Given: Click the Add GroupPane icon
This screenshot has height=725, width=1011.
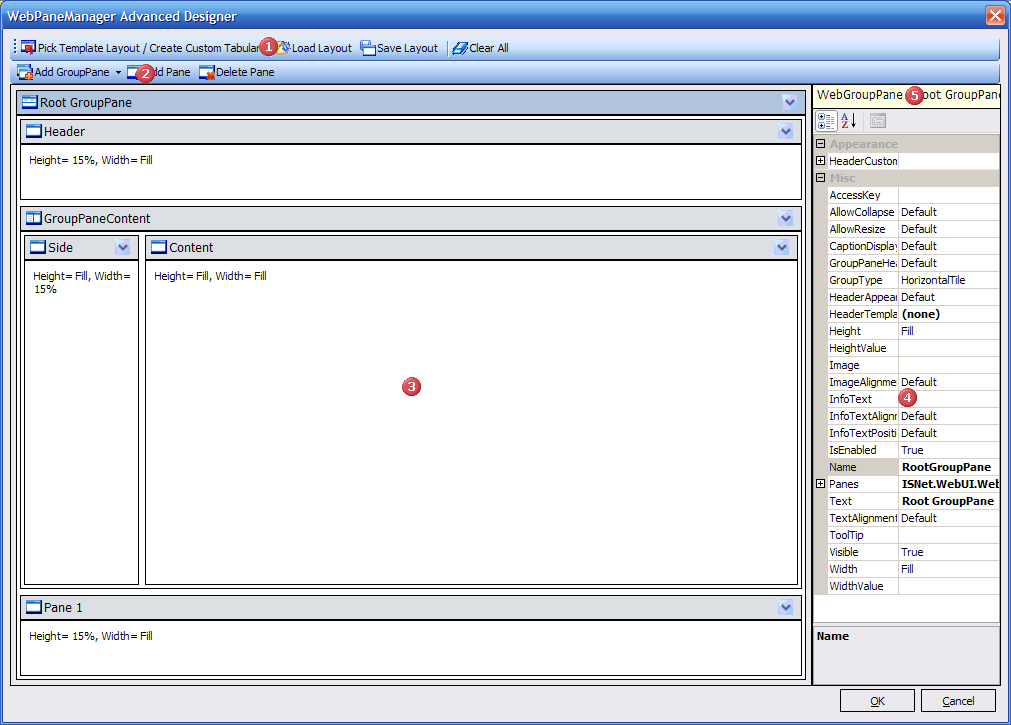Looking at the screenshot, I should (25, 73).
